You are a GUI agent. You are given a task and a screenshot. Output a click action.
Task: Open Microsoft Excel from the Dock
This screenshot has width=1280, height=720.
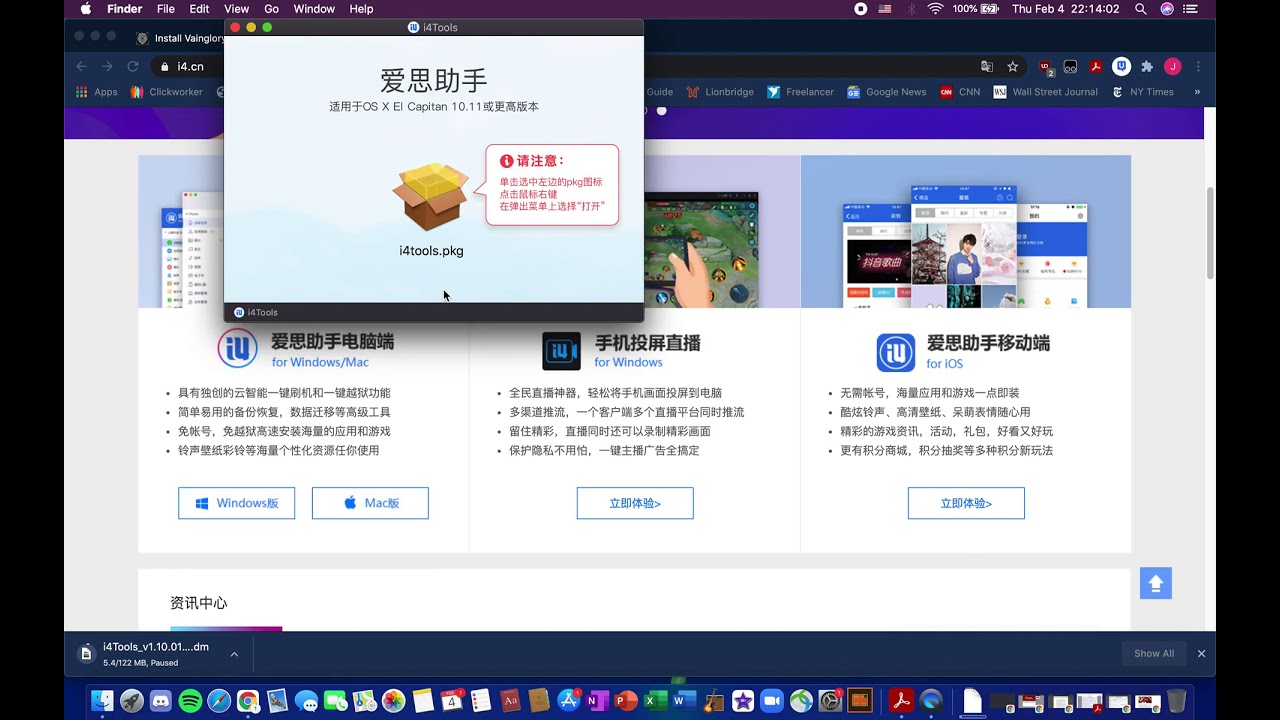coord(656,701)
